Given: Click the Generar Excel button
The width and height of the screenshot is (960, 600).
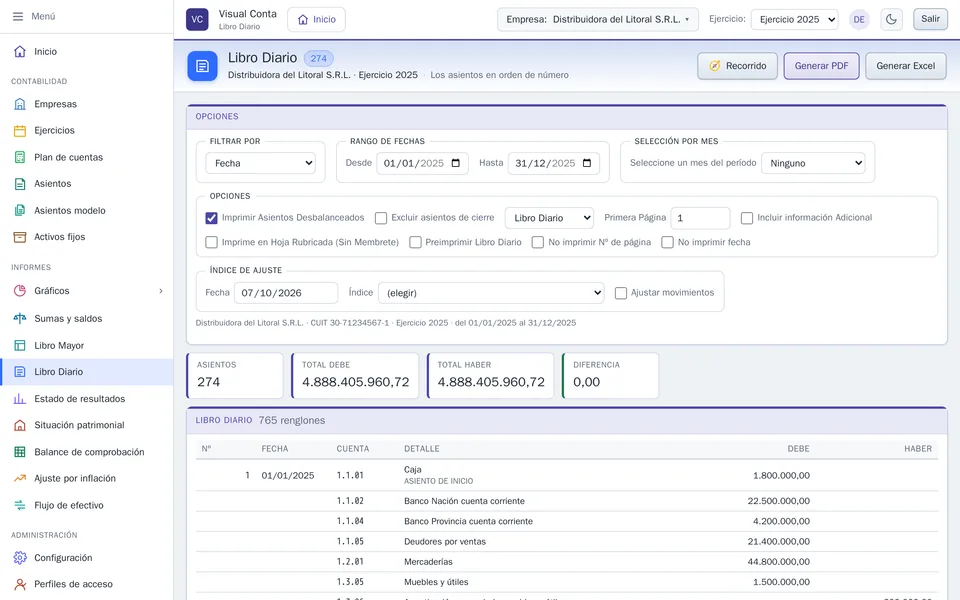Looking at the screenshot, I should coord(906,66).
